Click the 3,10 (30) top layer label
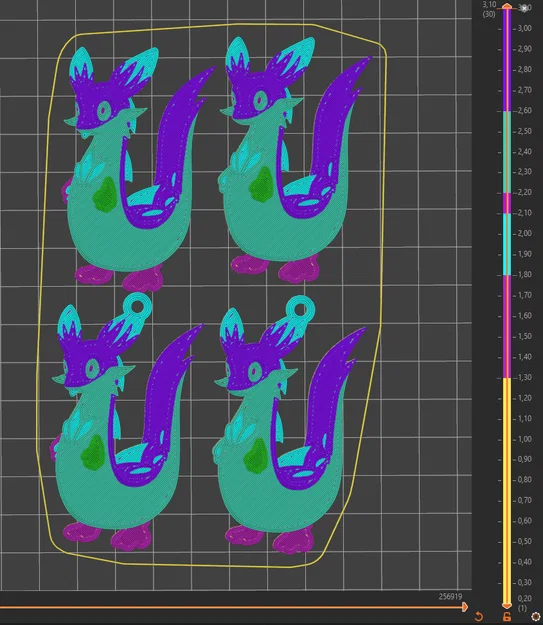Viewport: 543px width, 625px height. coord(489,9)
